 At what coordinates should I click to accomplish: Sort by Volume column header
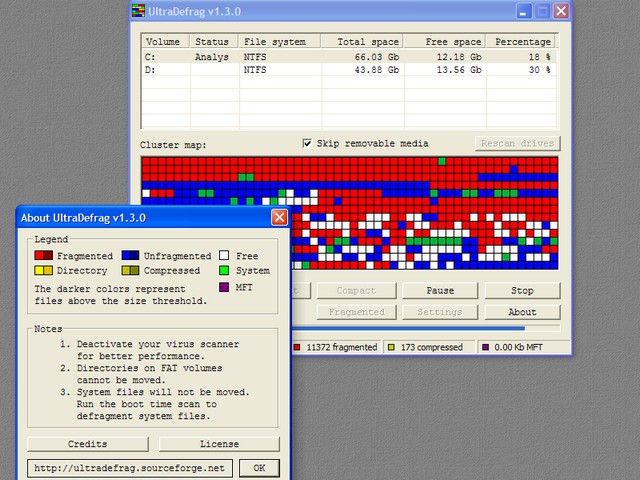[x=165, y=42]
